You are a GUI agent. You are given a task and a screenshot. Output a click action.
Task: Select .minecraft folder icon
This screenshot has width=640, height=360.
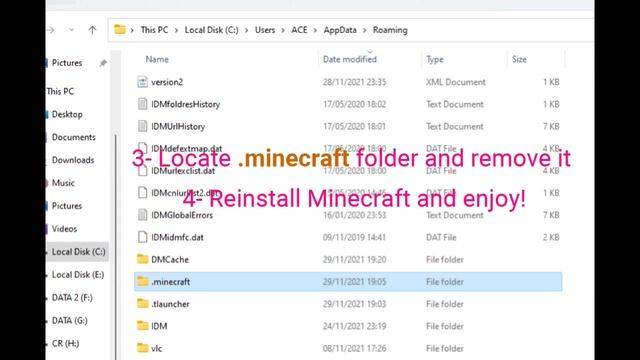click(x=142, y=281)
